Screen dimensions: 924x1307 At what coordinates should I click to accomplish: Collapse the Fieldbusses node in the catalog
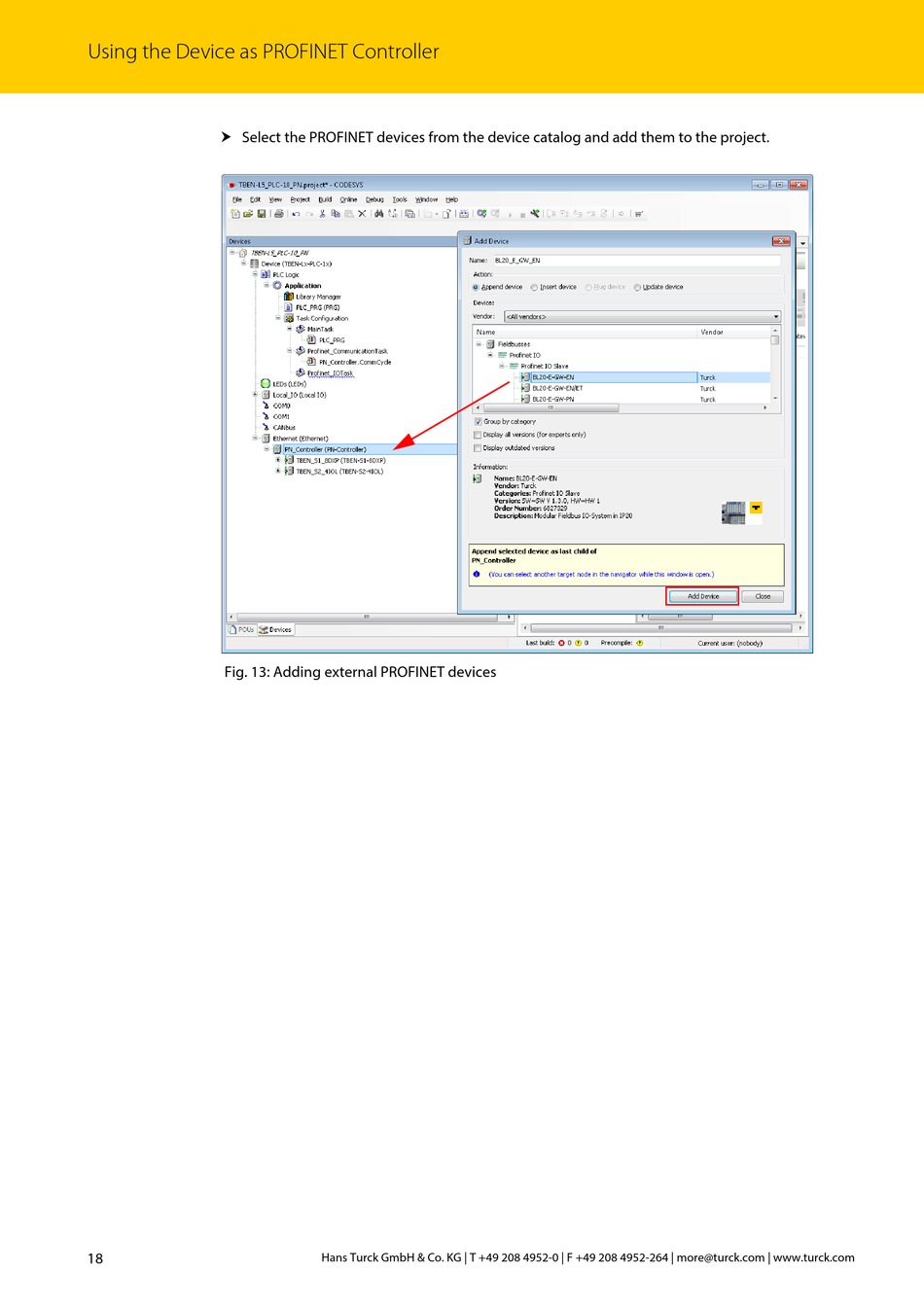coord(479,344)
